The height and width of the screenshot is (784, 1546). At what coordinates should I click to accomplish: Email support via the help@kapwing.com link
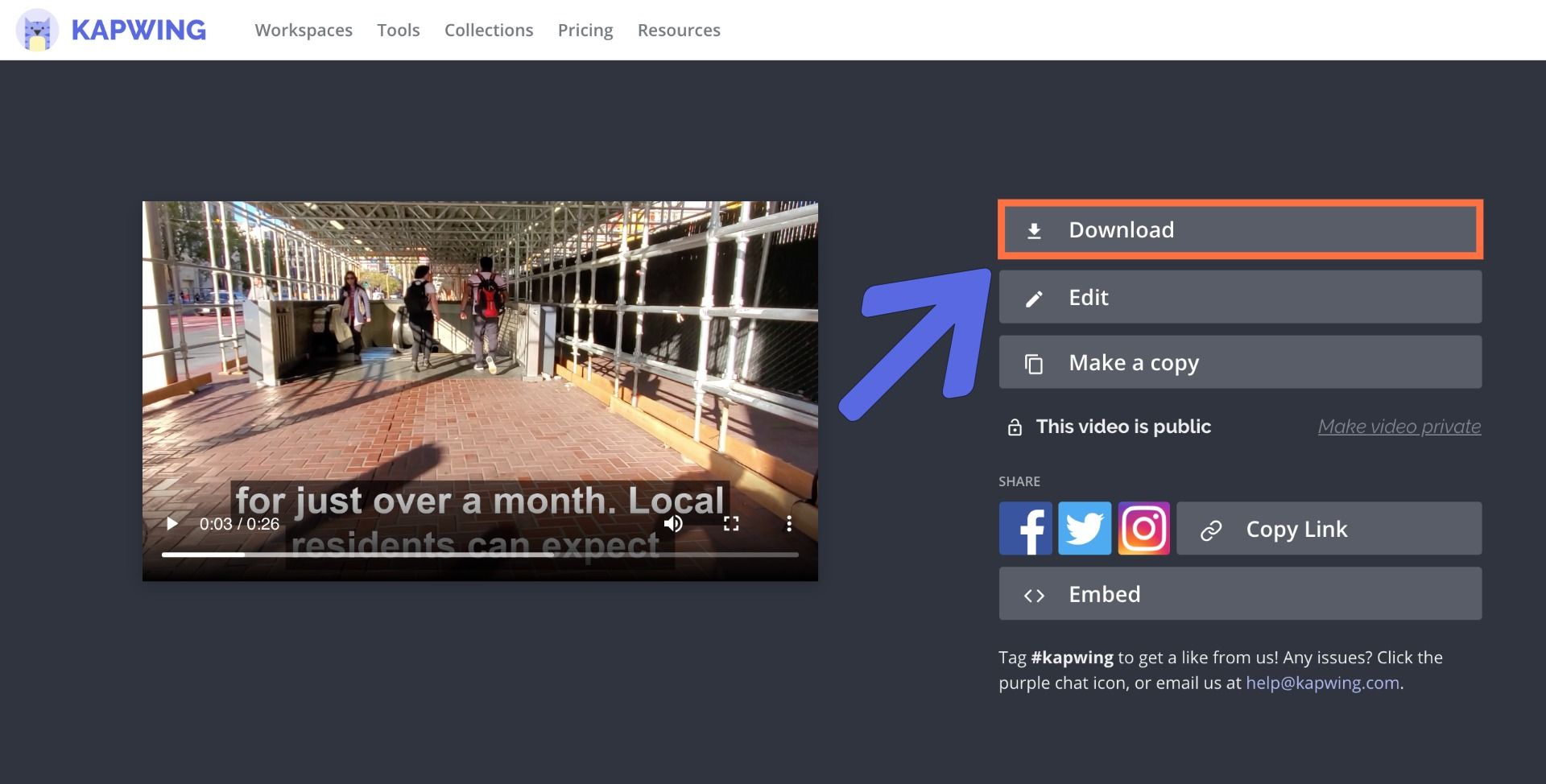(1321, 682)
